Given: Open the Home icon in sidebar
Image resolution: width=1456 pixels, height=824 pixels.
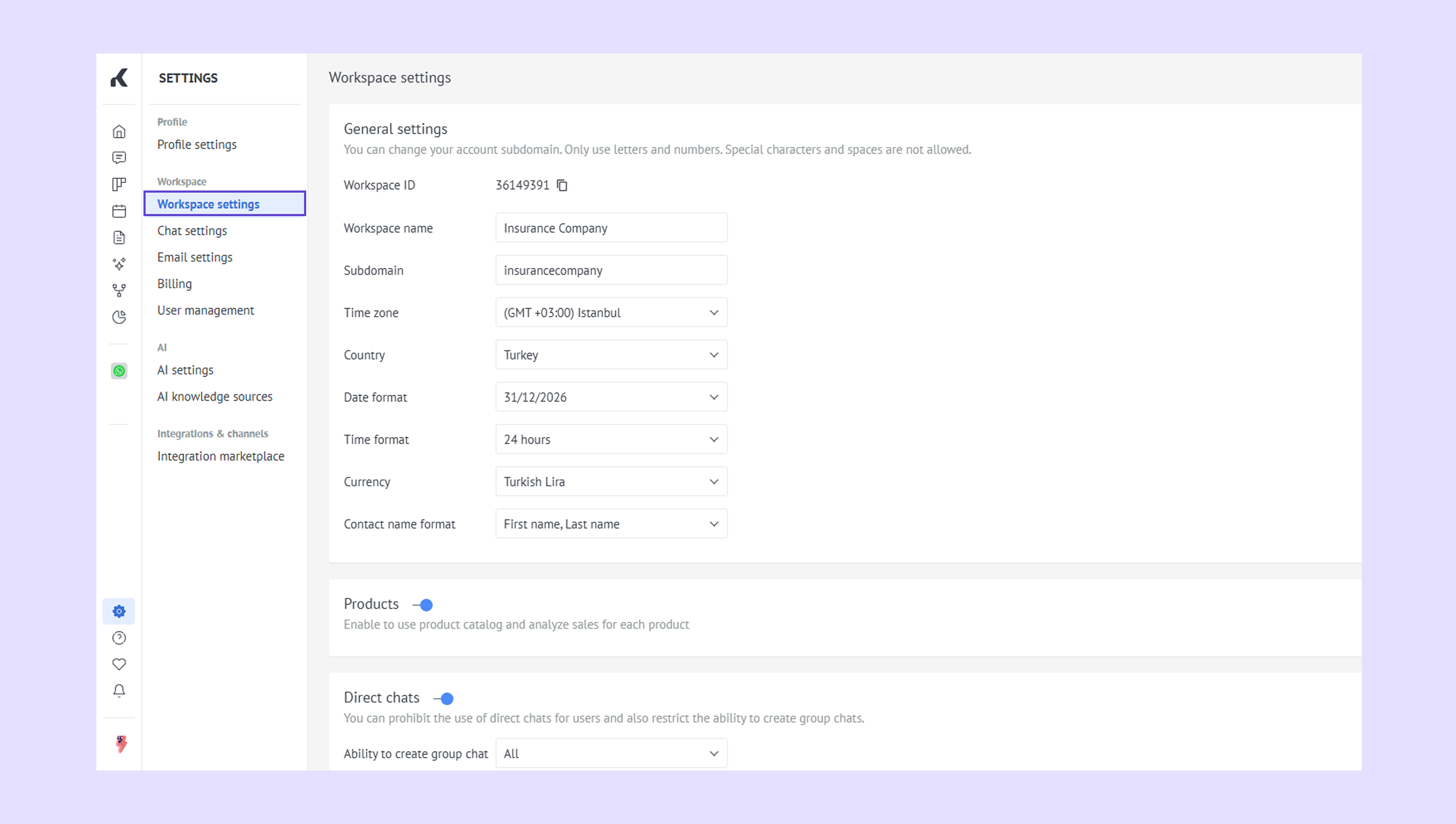Looking at the screenshot, I should pyautogui.click(x=119, y=131).
